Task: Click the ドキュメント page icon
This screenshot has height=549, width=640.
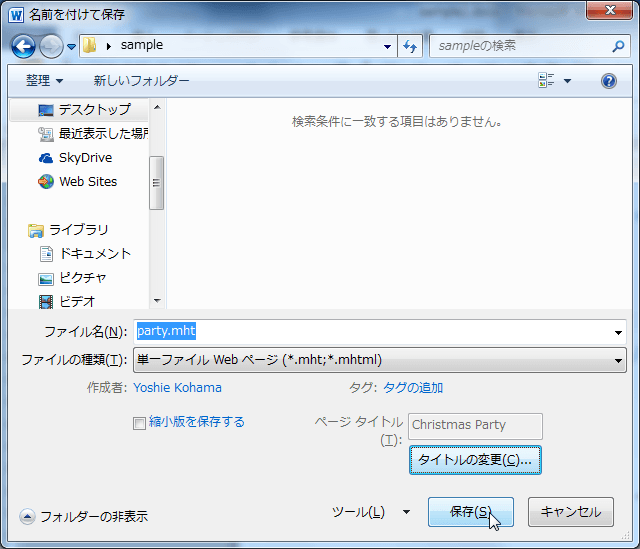Action: [x=46, y=254]
